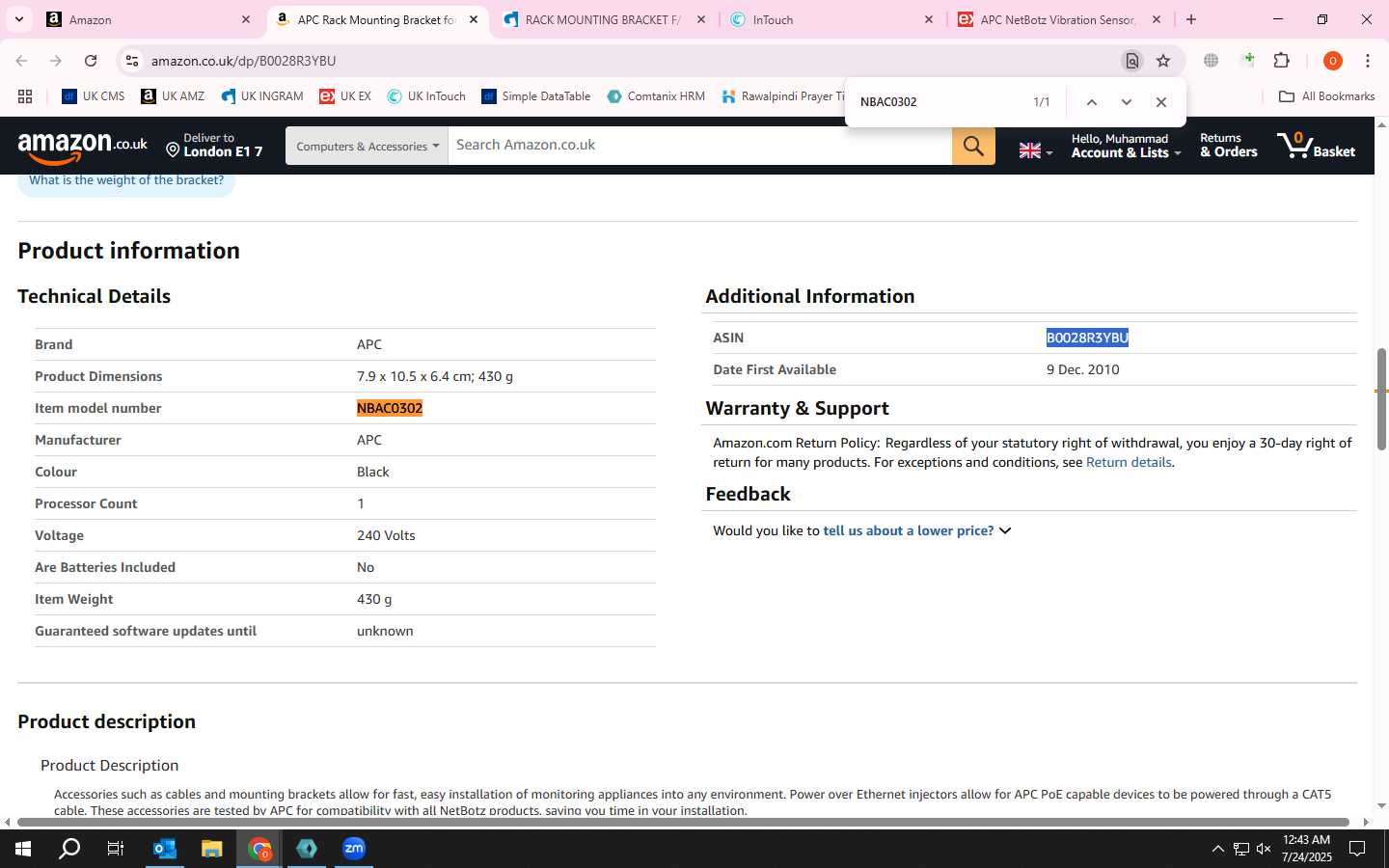Screen dimensions: 1389x868
Task: Open Windows taskbar search
Action: (69, 849)
